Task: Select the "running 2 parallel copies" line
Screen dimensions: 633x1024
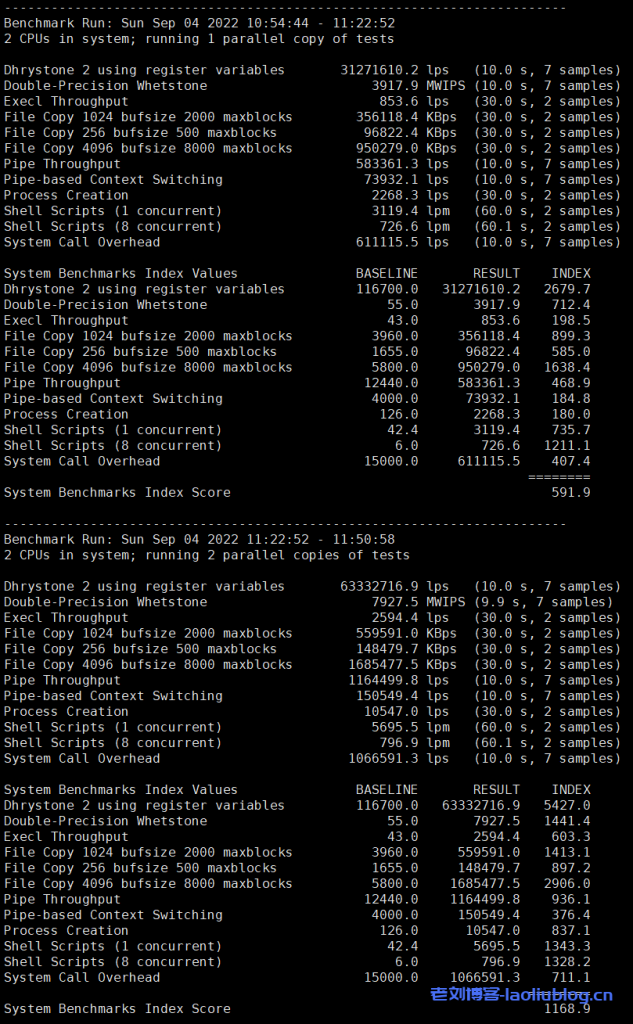Action: click(206, 555)
